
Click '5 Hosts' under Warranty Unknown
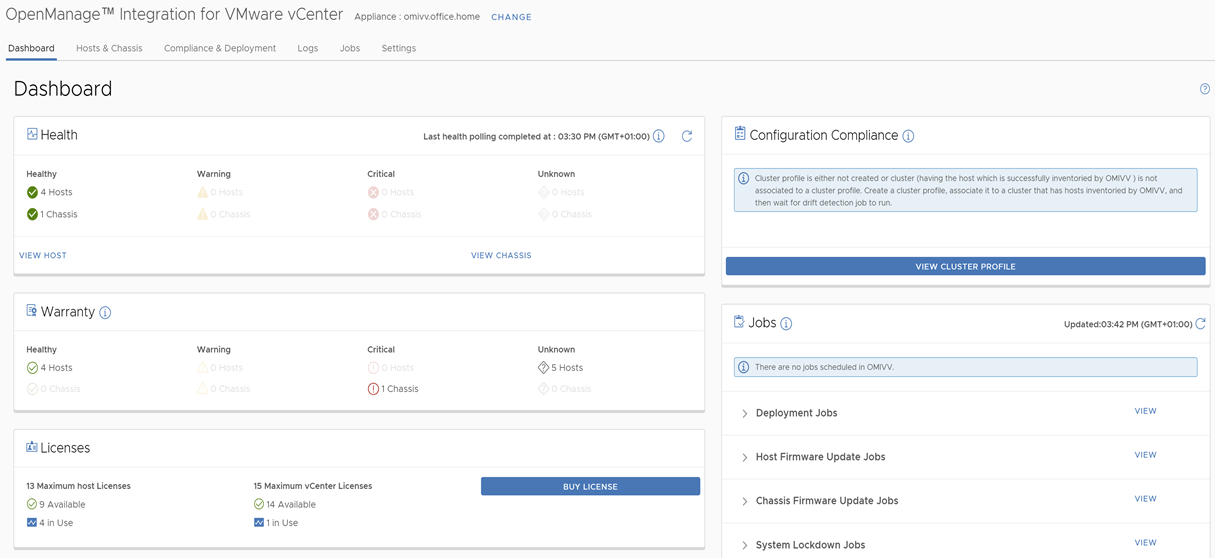coord(567,368)
